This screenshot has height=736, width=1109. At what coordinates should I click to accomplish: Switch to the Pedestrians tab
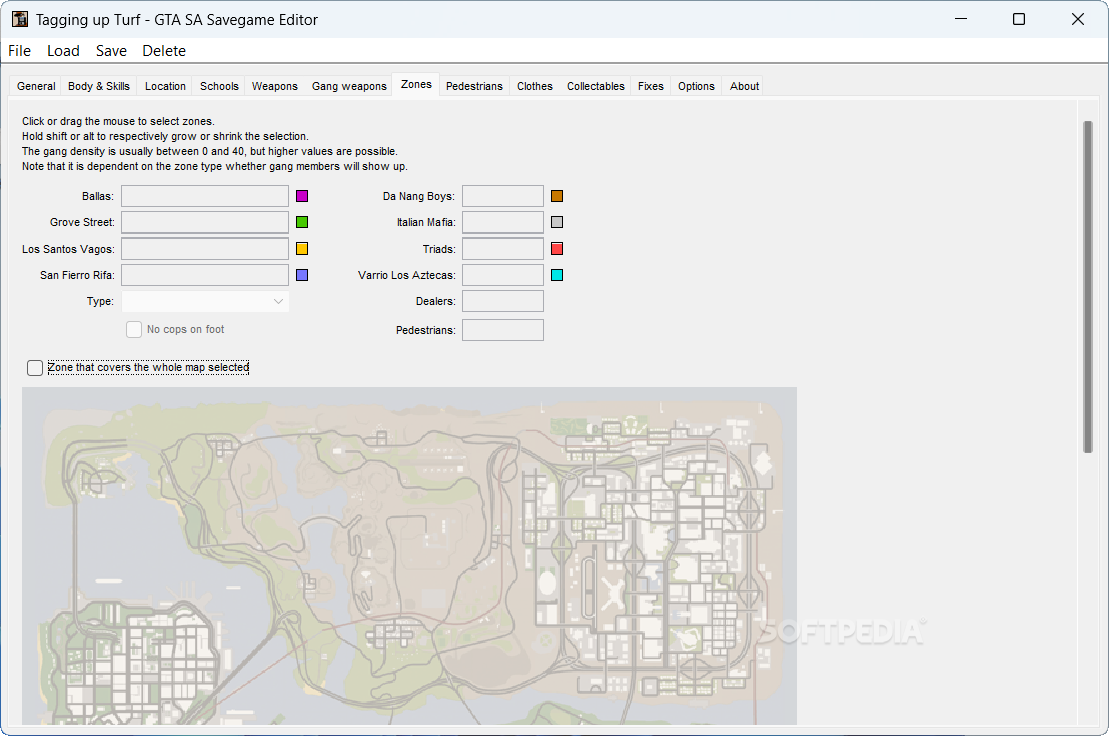coord(474,86)
